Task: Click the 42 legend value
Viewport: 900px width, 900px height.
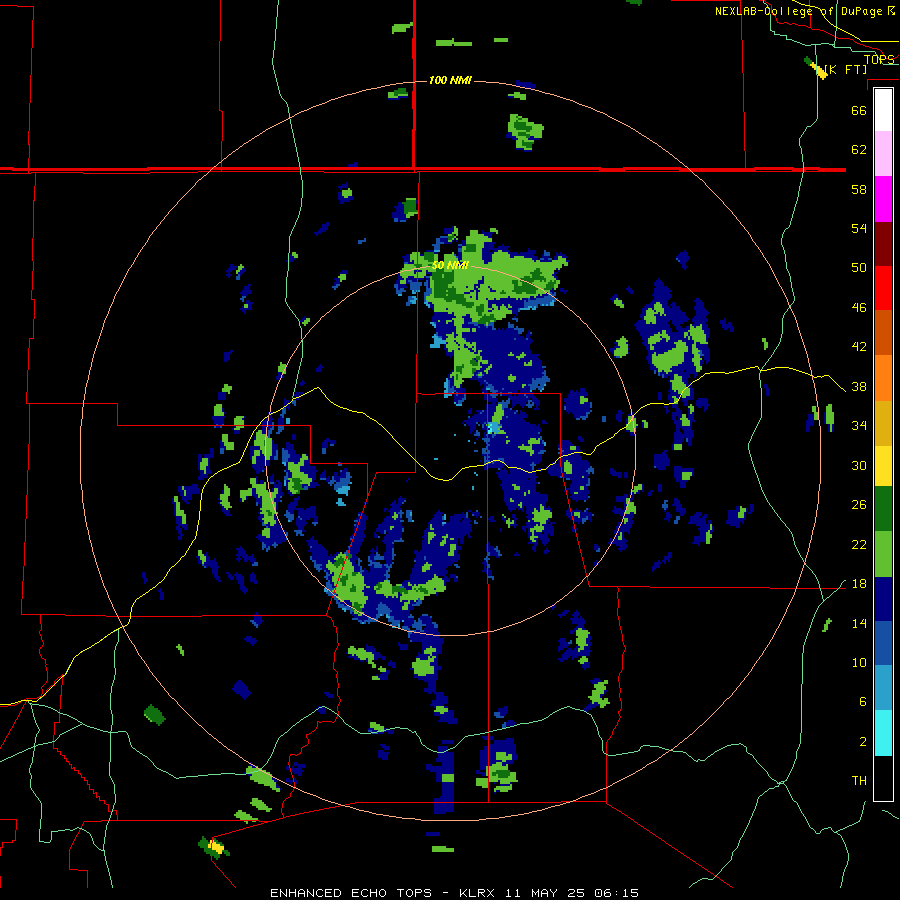Action: coord(859,347)
